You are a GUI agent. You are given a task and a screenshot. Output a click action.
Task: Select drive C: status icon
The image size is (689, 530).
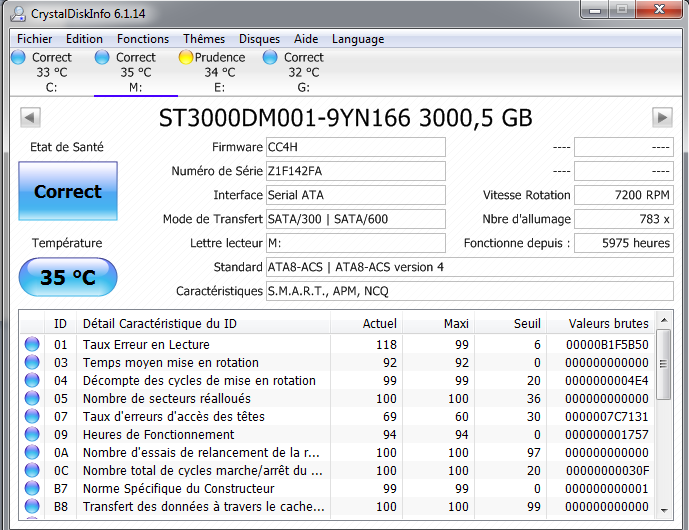(x=18, y=57)
